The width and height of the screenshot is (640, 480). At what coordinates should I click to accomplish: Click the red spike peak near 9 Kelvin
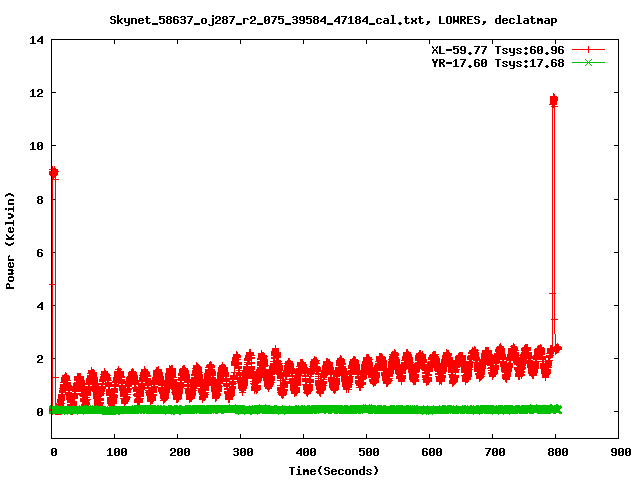53,173
